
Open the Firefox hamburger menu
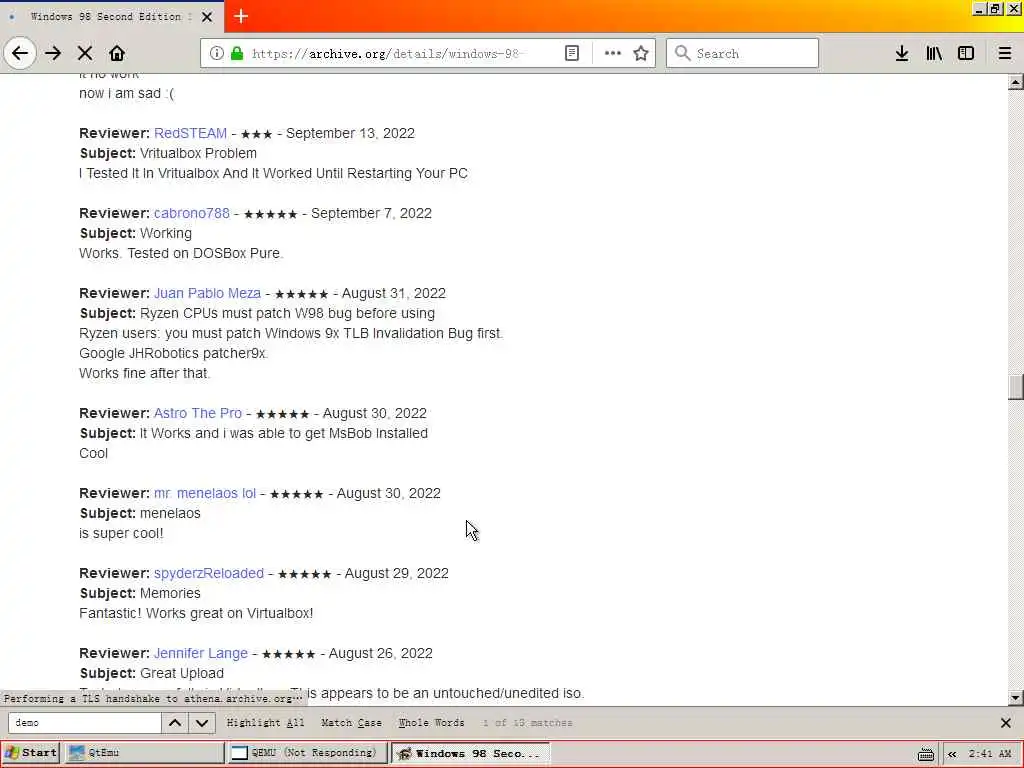coord(1005,53)
